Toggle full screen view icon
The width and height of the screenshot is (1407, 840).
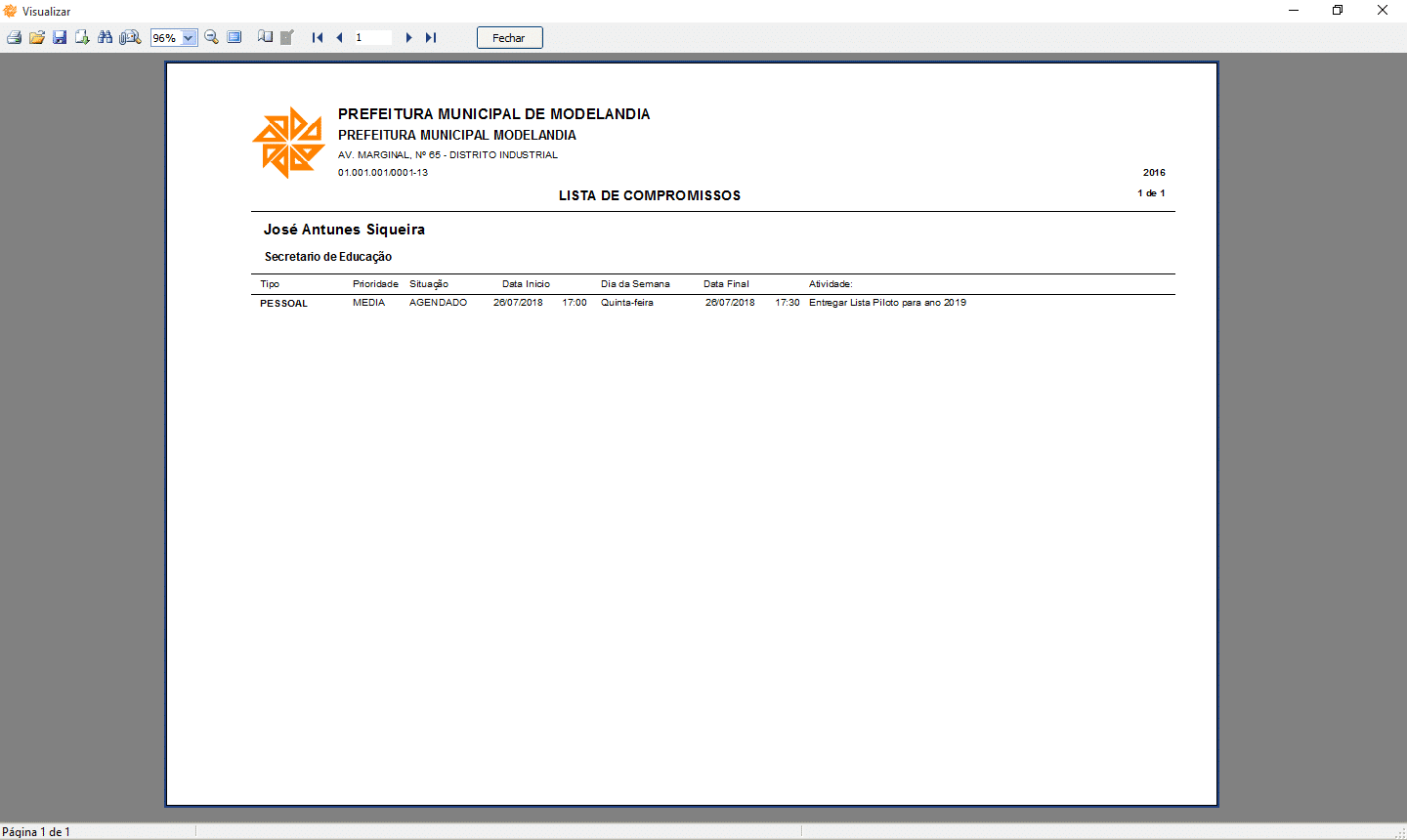click(x=234, y=38)
